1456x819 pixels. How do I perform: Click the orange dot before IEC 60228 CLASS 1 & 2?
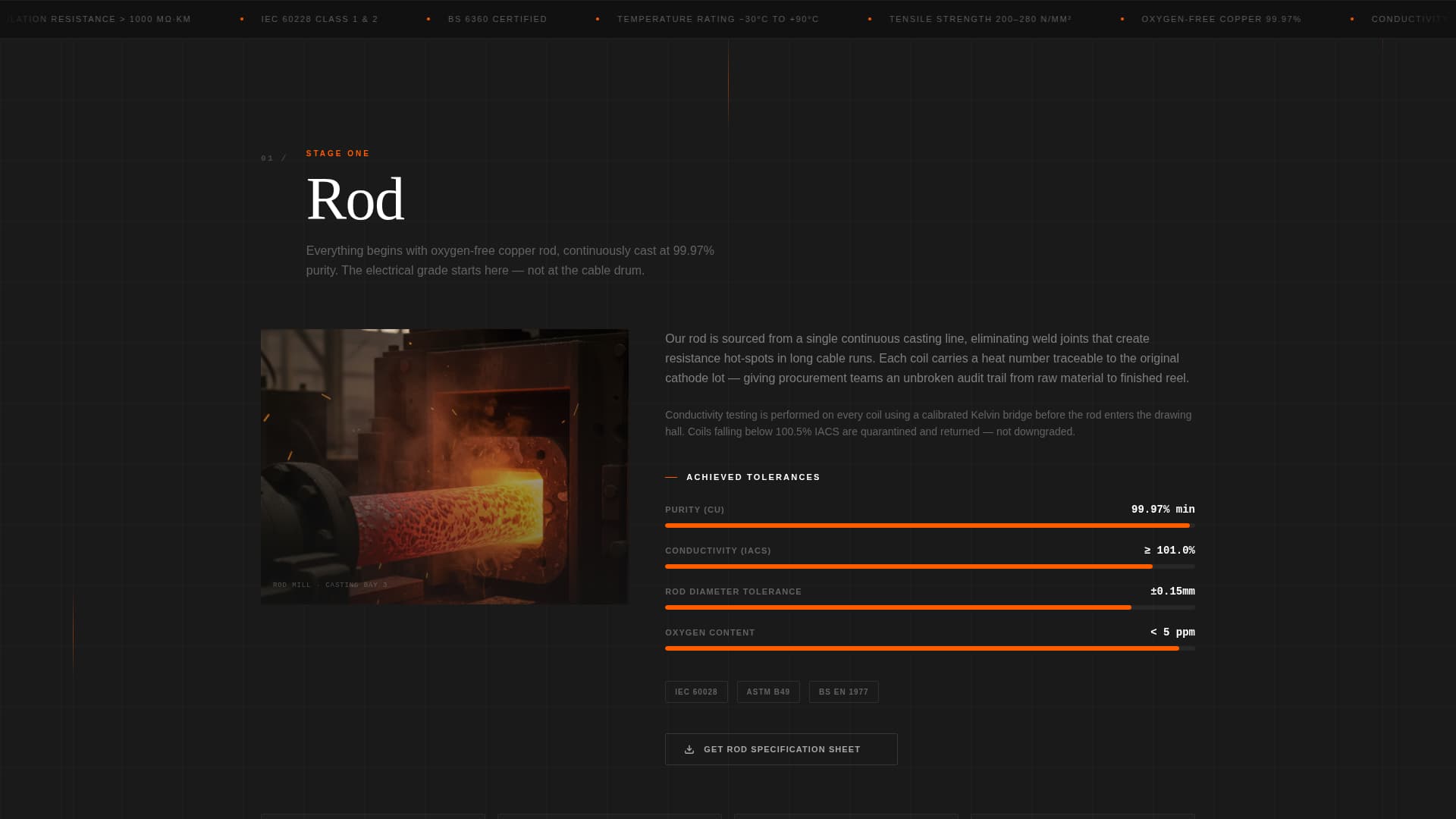240,19
